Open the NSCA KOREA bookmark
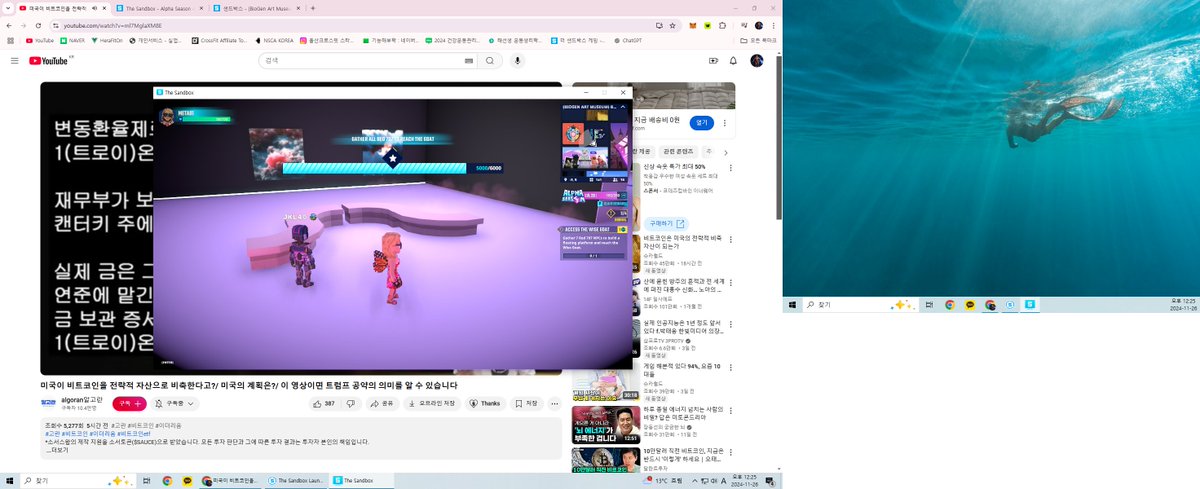This screenshot has width=1200, height=489. pos(274,41)
